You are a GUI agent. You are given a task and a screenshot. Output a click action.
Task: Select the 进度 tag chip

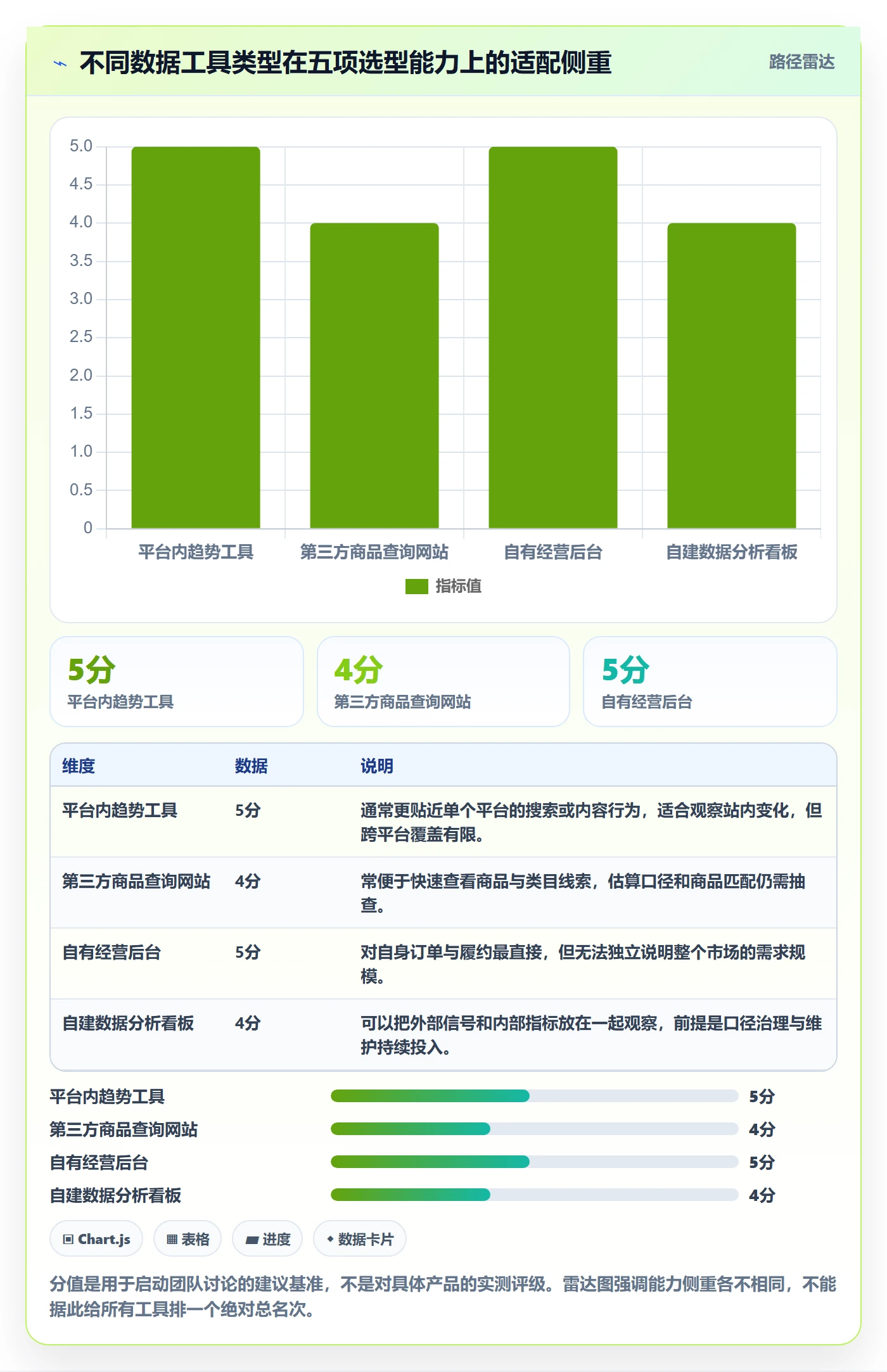click(267, 1238)
